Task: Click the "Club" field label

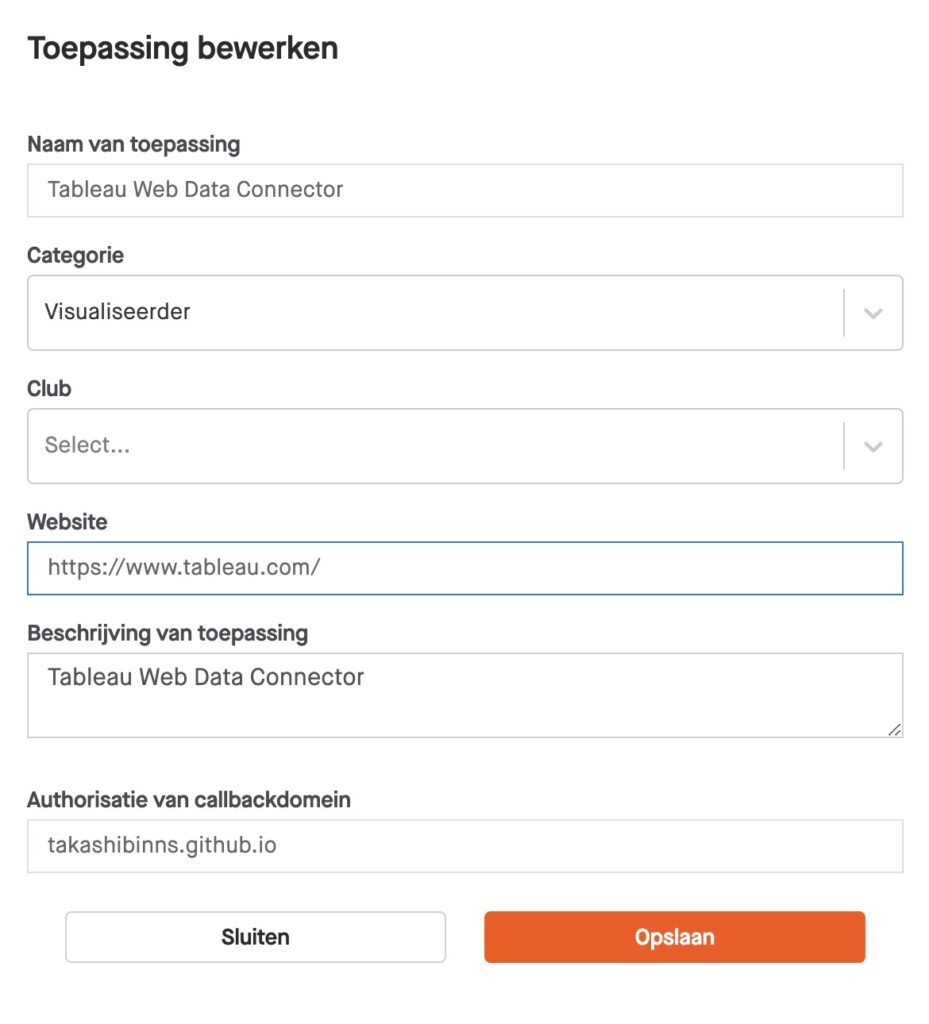Action: point(50,388)
